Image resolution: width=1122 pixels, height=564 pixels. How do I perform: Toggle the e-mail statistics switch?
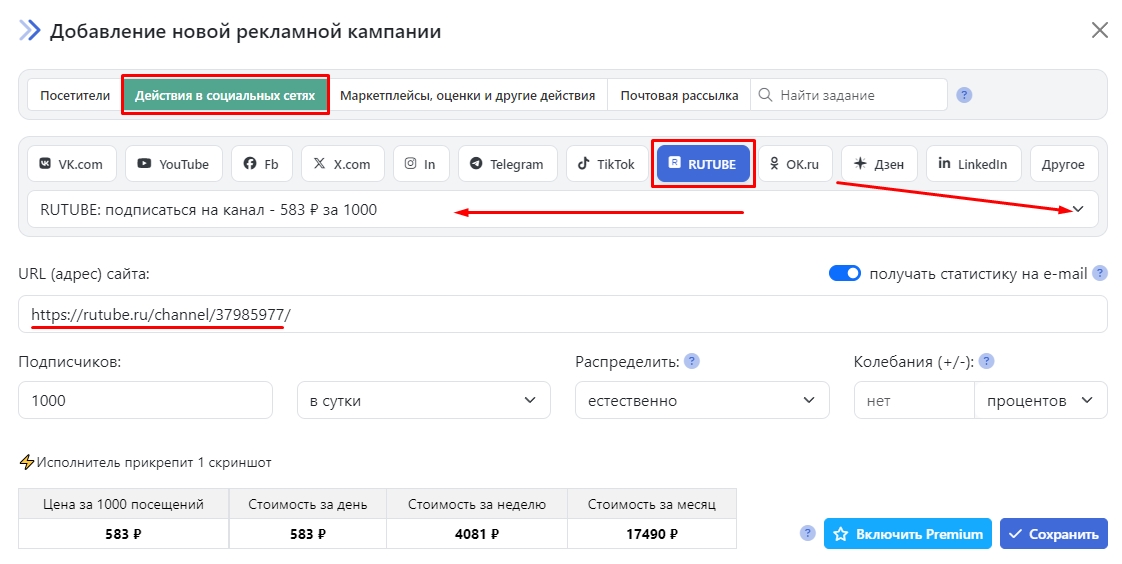845,274
